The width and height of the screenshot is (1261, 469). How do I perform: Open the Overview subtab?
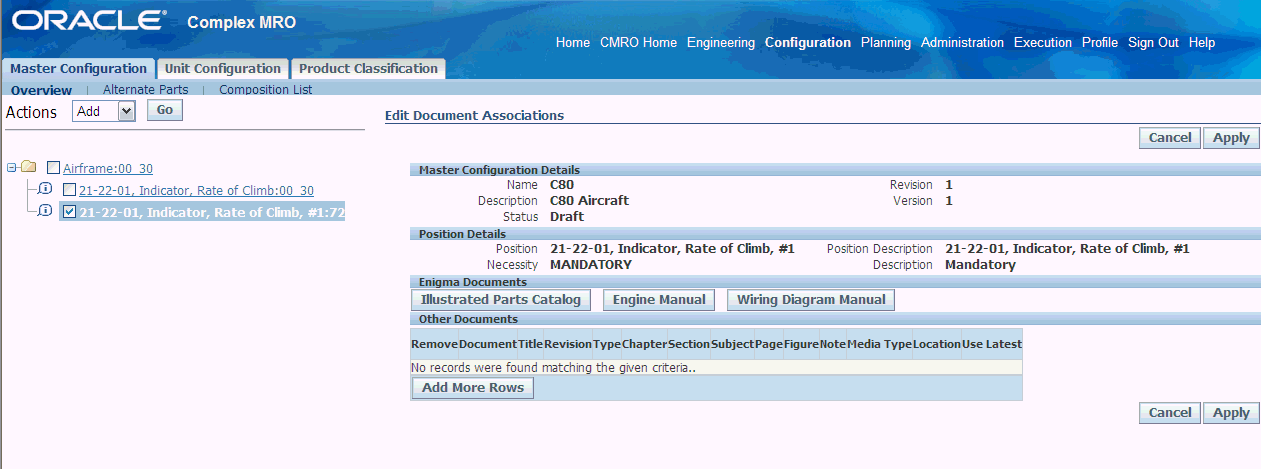click(x=42, y=90)
